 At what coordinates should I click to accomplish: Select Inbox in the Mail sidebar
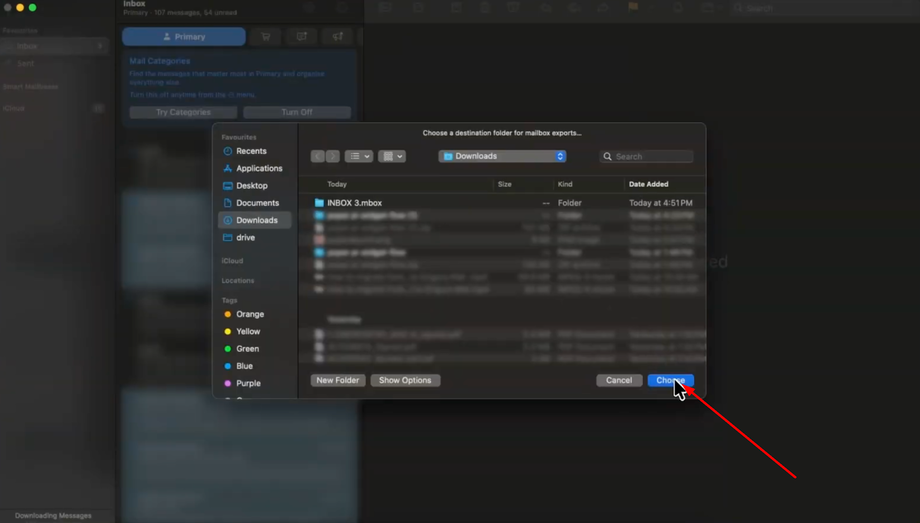coord(55,46)
